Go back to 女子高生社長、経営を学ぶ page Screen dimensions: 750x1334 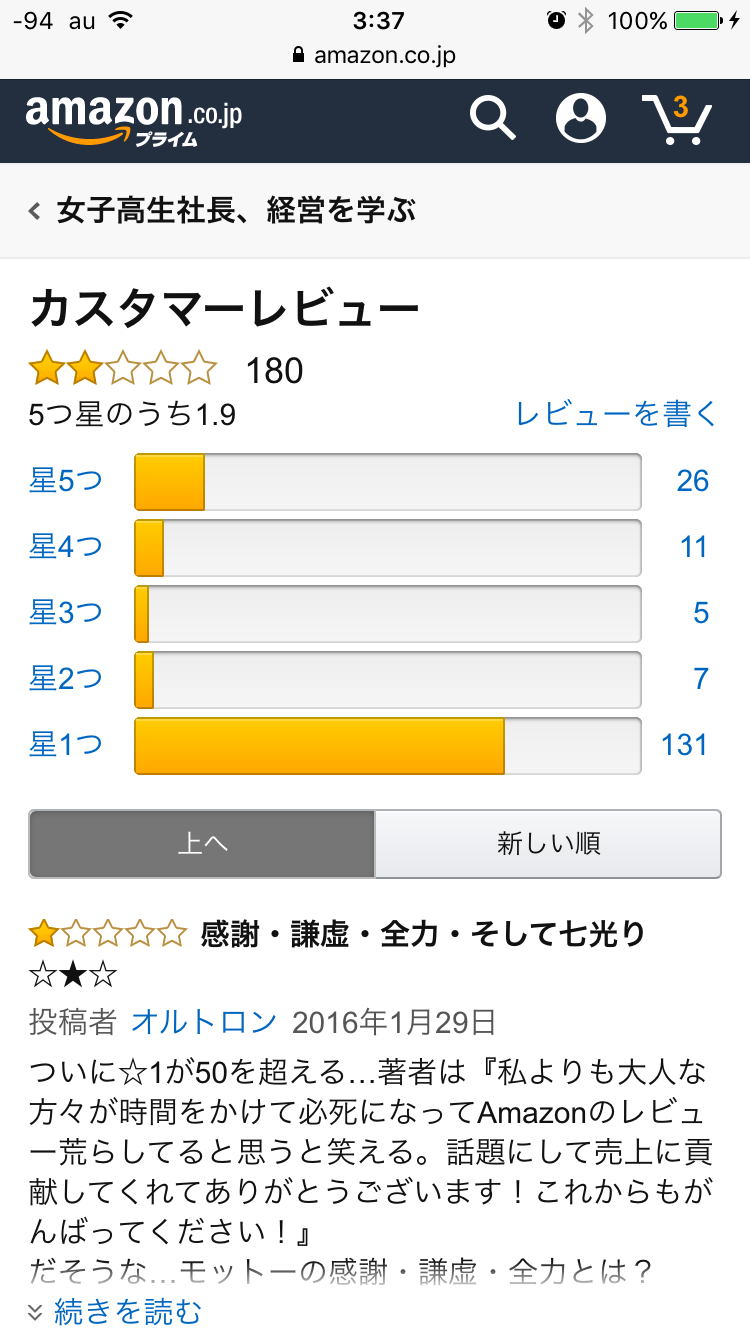[237, 211]
